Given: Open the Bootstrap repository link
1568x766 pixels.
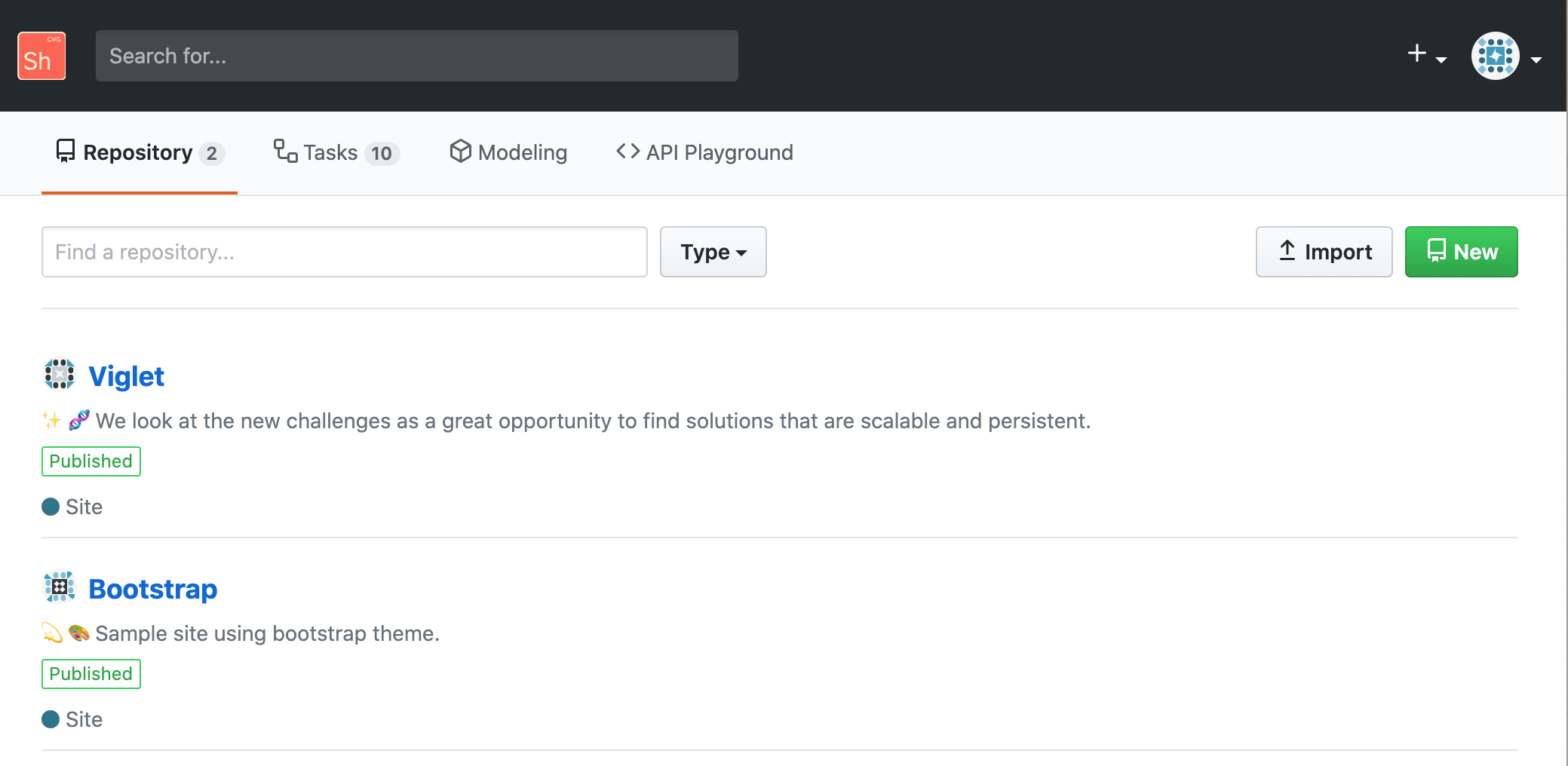Looking at the screenshot, I should (x=153, y=589).
